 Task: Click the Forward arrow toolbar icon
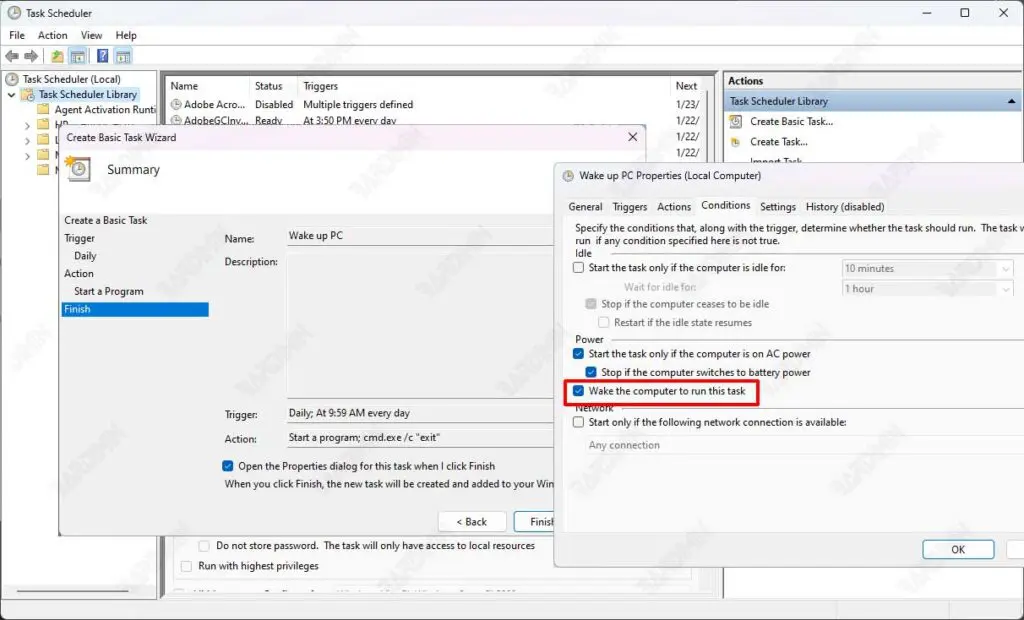31,56
